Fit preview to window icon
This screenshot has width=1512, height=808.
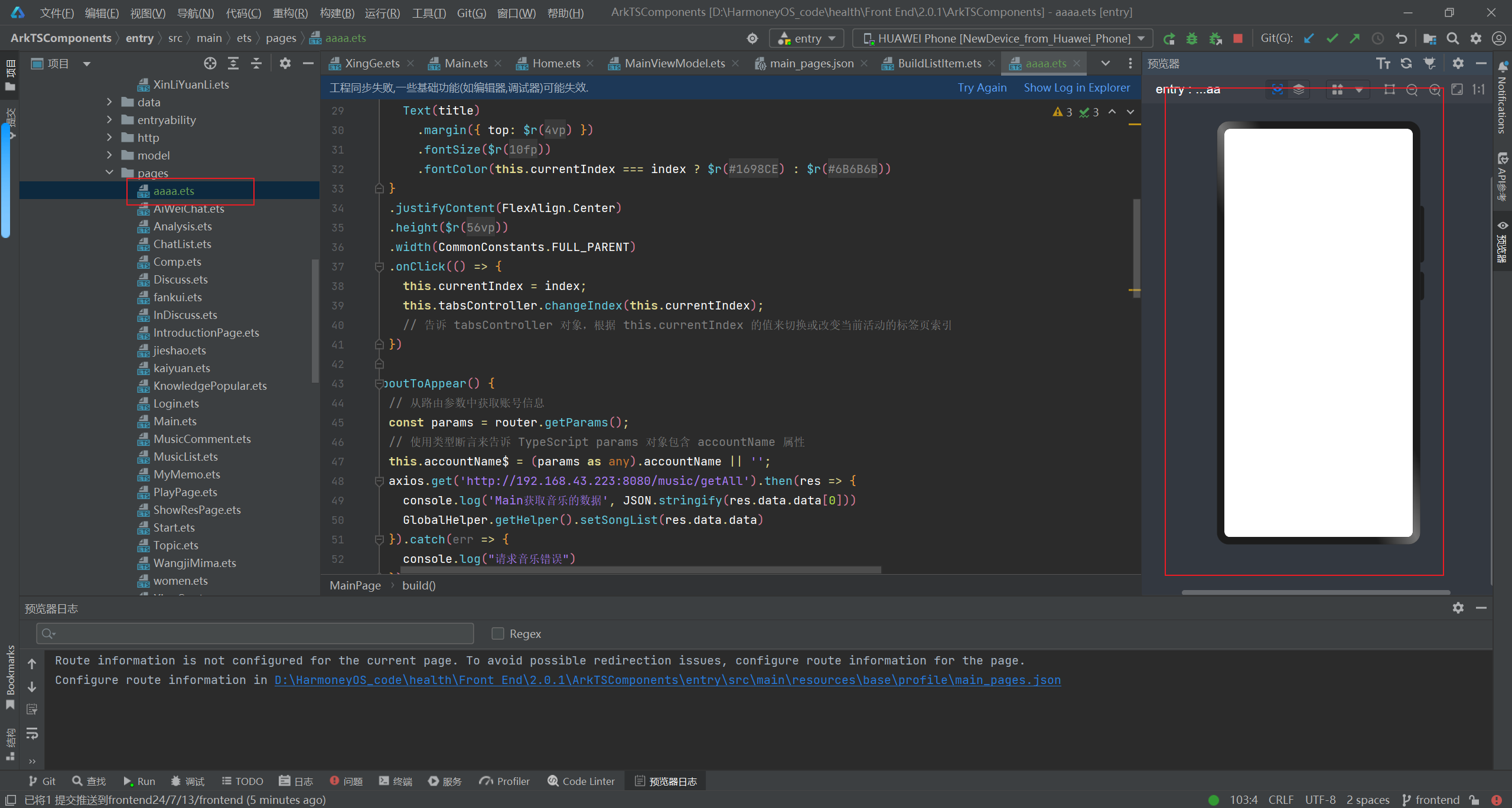(1457, 89)
